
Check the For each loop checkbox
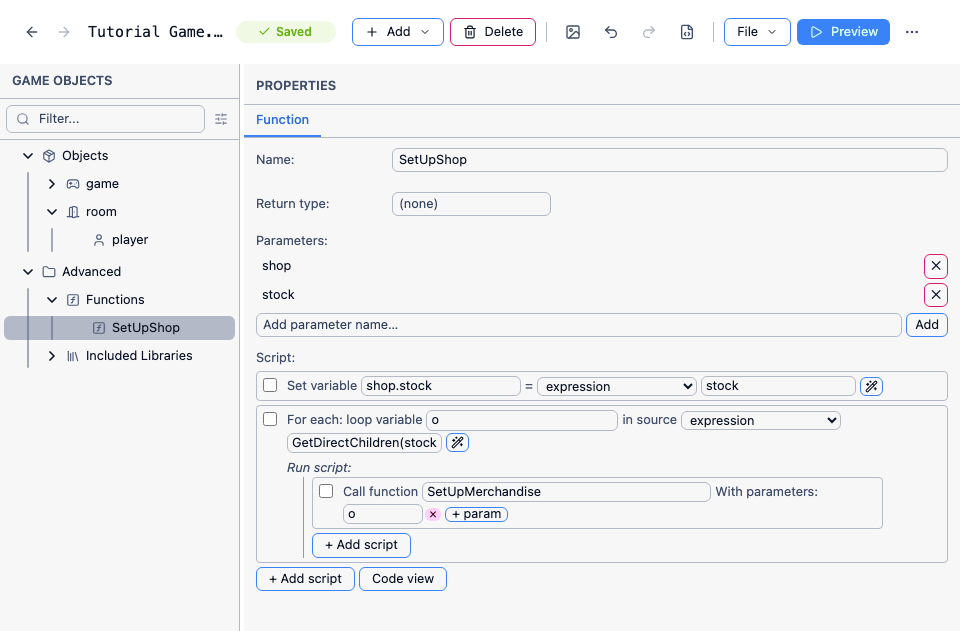[x=270, y=419]
